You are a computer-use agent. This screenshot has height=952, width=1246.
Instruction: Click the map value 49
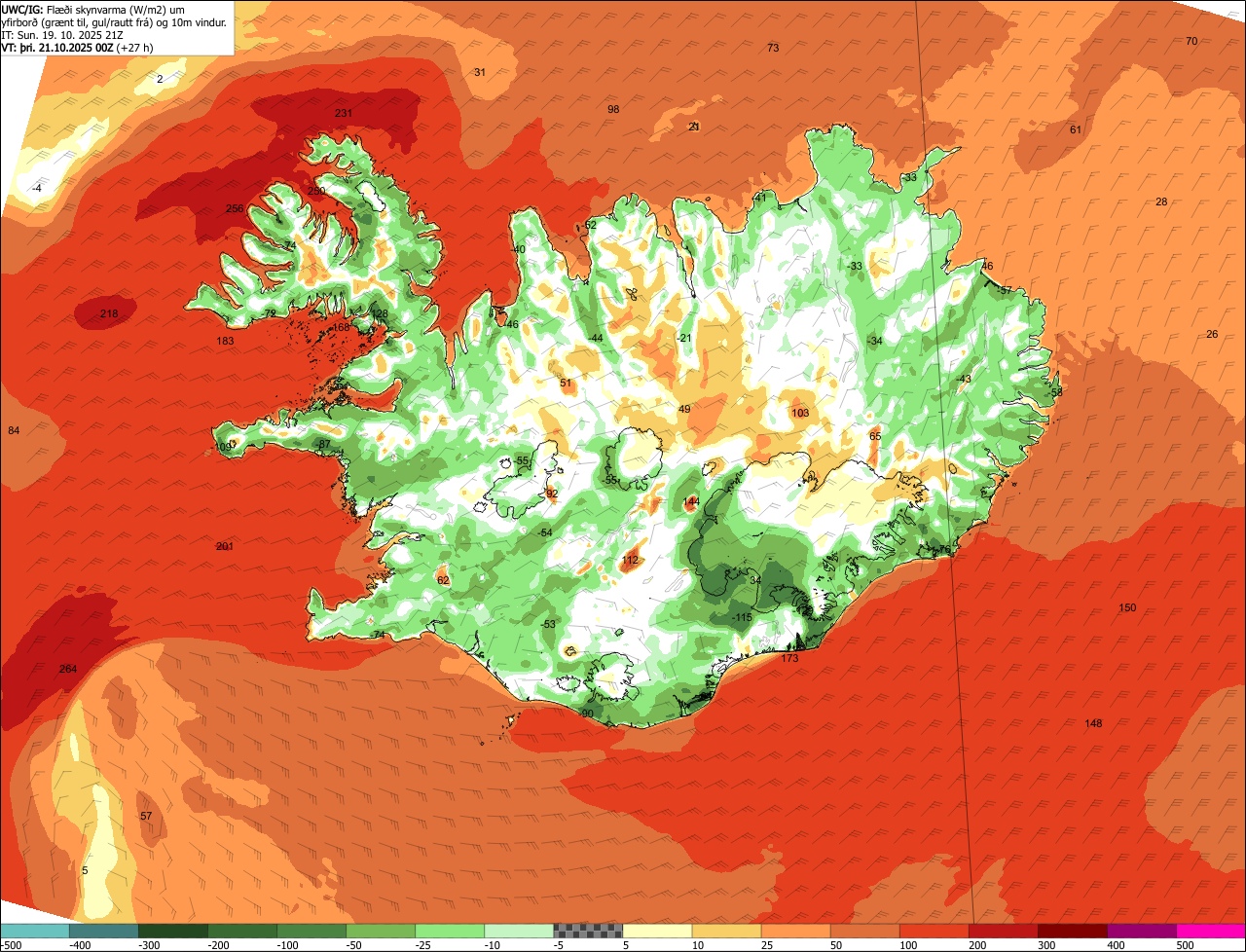tap(684, 409)
